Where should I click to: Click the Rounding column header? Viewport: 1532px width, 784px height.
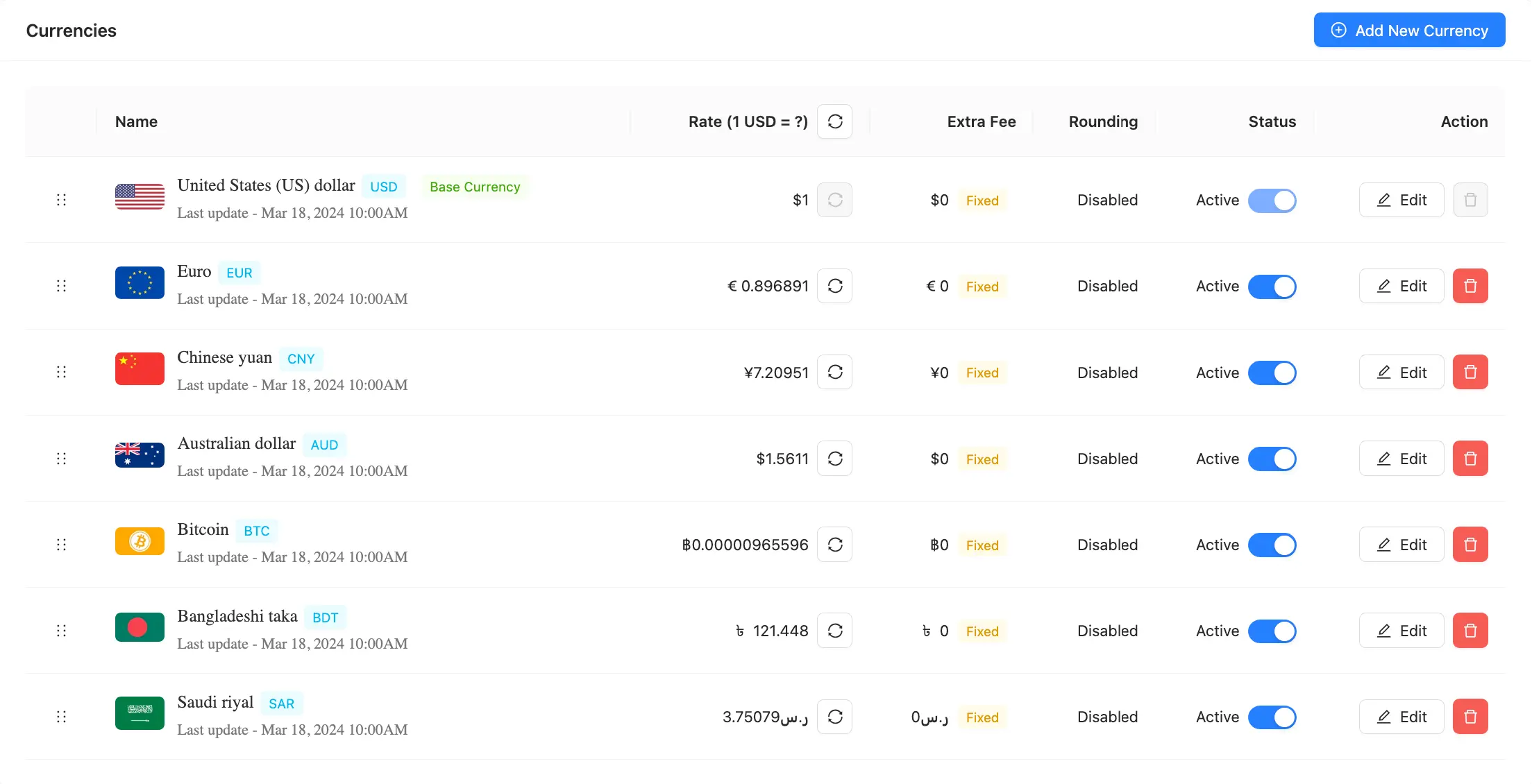click(1103, 121)
